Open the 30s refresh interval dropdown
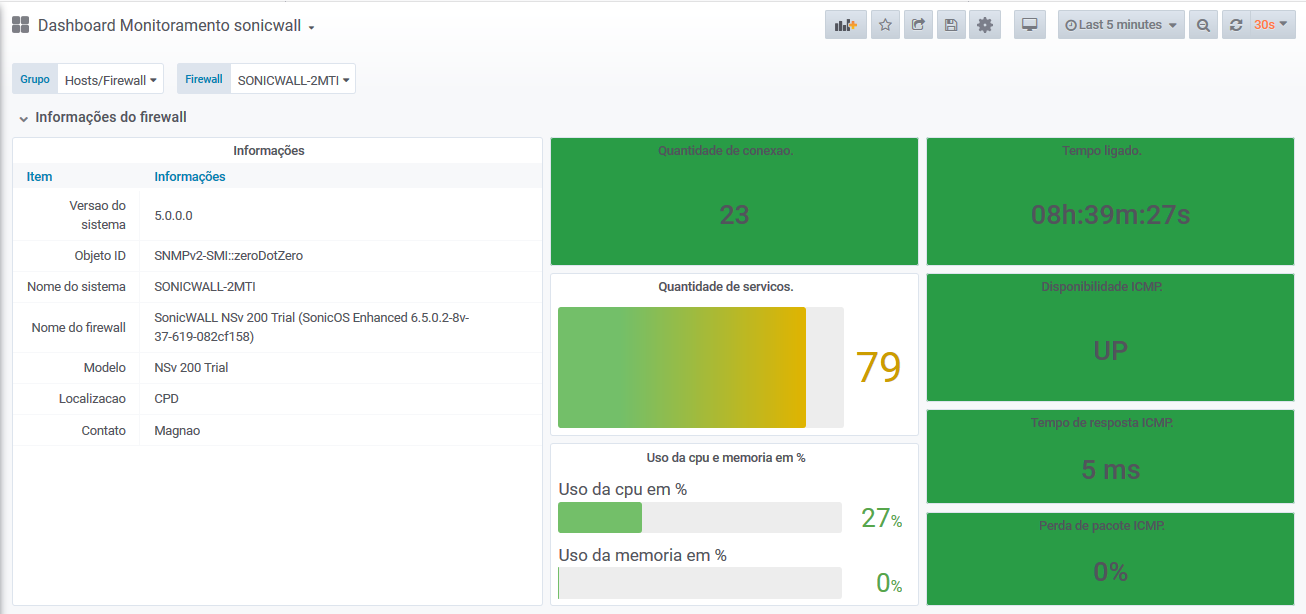Screen dimensions: 1306x614 tap(1270, 25)
